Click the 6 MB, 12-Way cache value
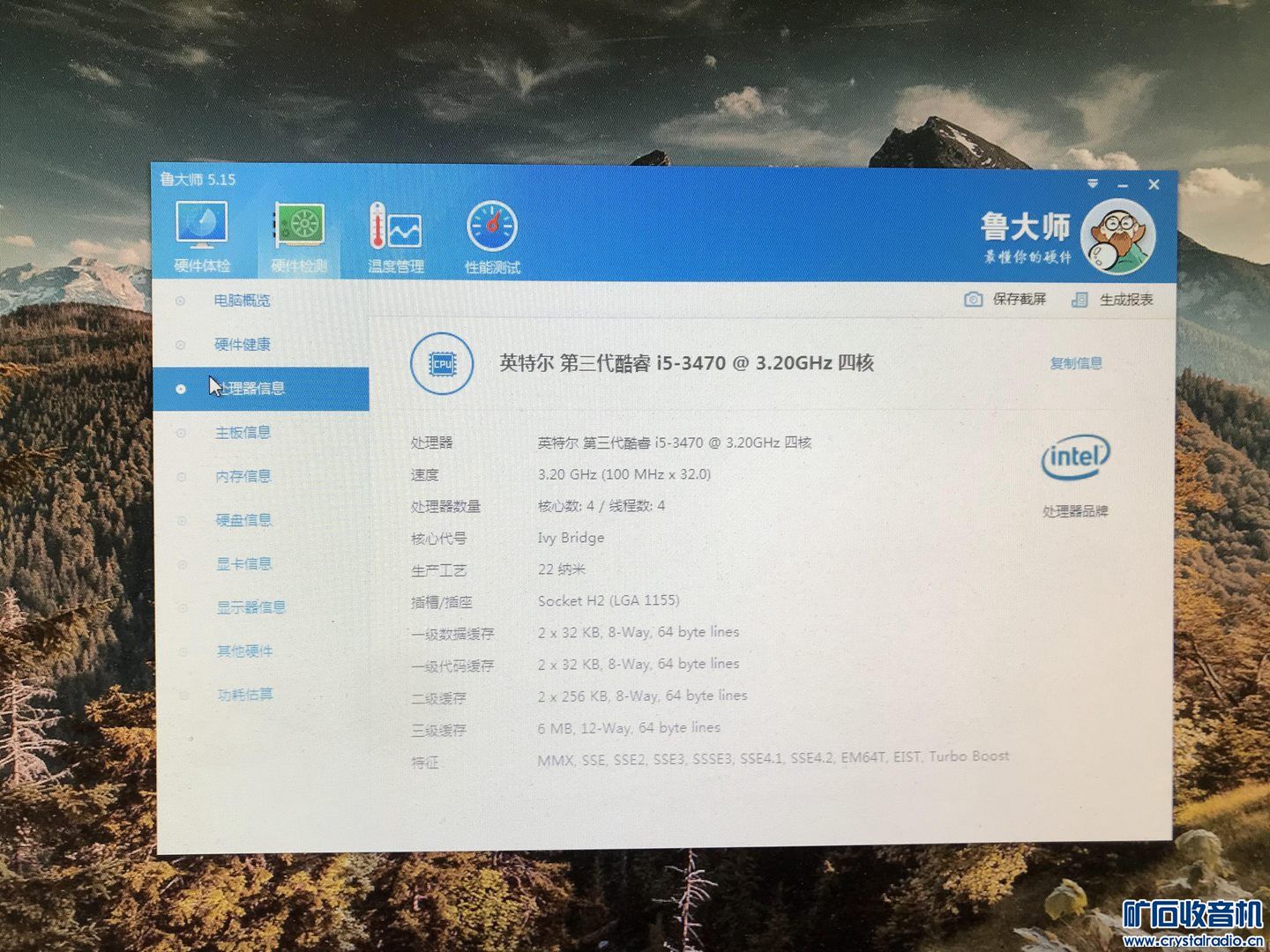This screenshot has width=1270, height=952. (x=630, y=728)
